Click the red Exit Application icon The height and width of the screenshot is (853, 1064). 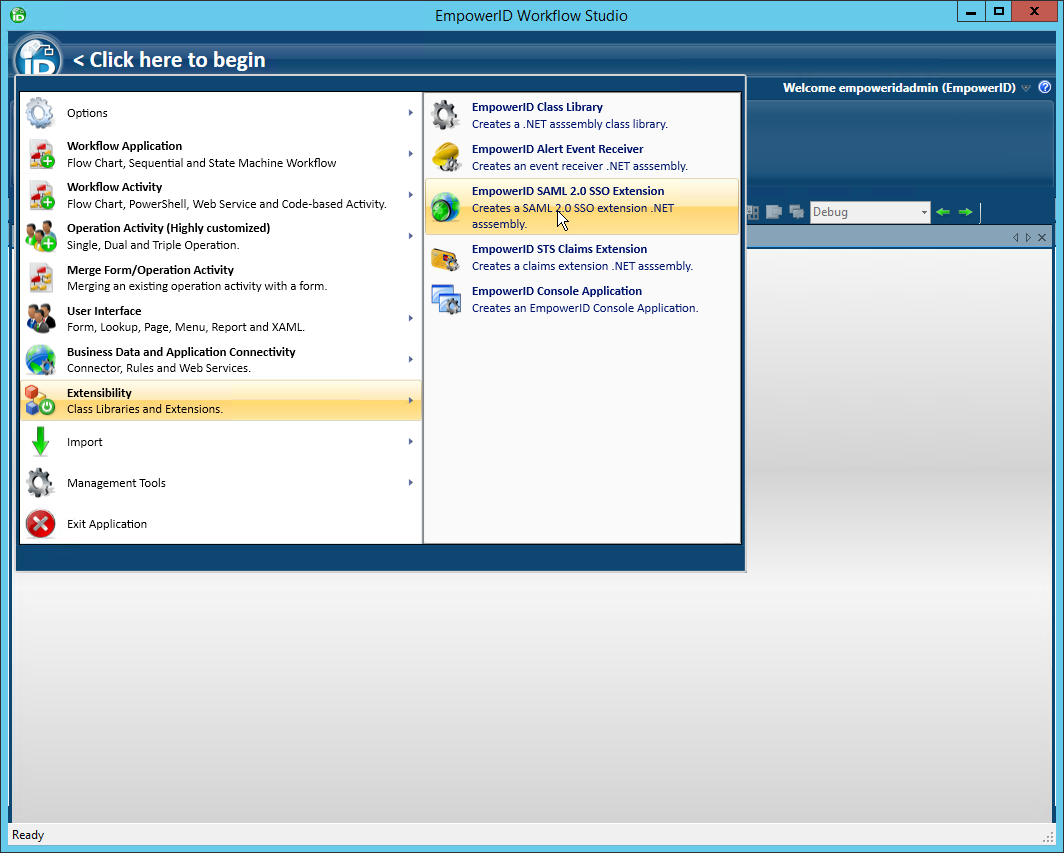40,523
